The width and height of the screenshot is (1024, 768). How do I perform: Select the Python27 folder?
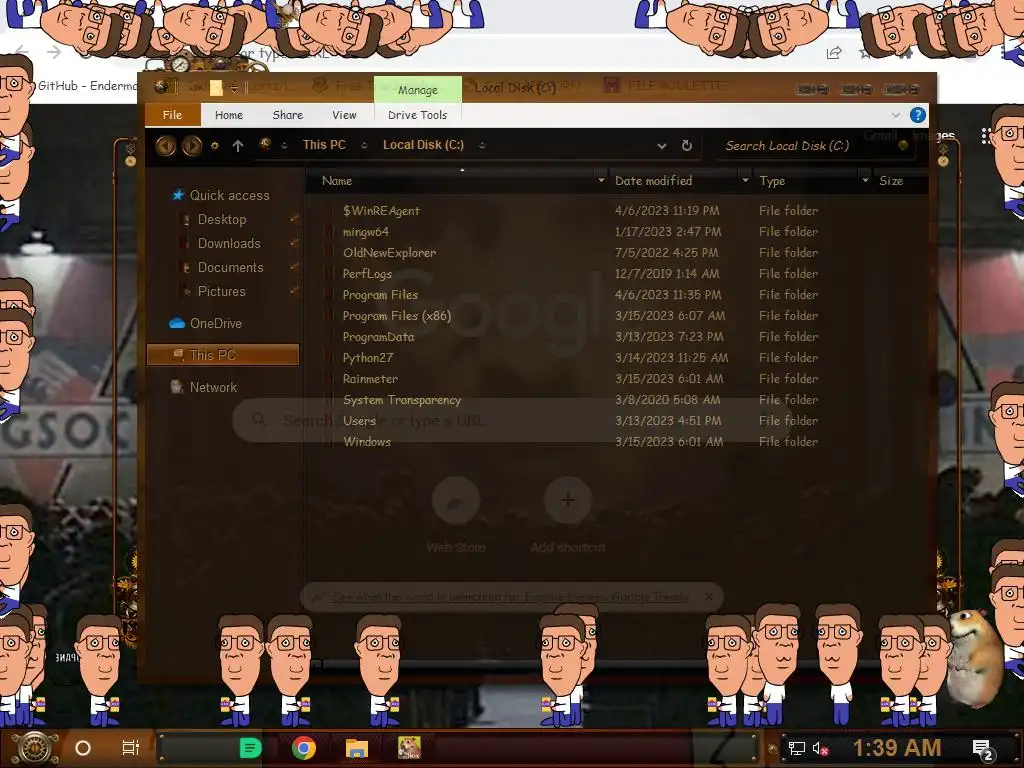pyautogui.click(x=368, y=358)
